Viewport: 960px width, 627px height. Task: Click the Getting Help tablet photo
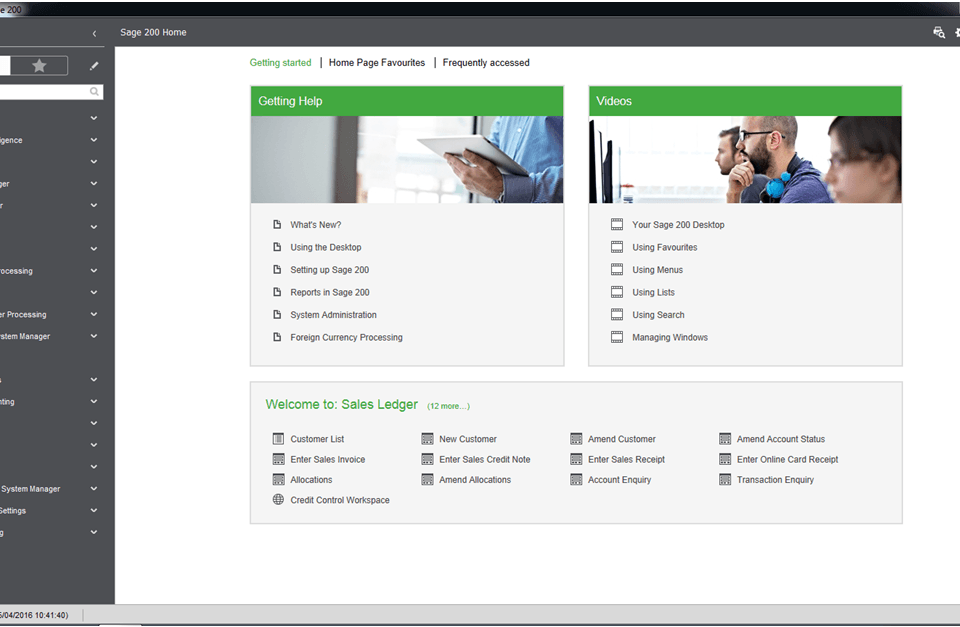(x=407, y=159)
